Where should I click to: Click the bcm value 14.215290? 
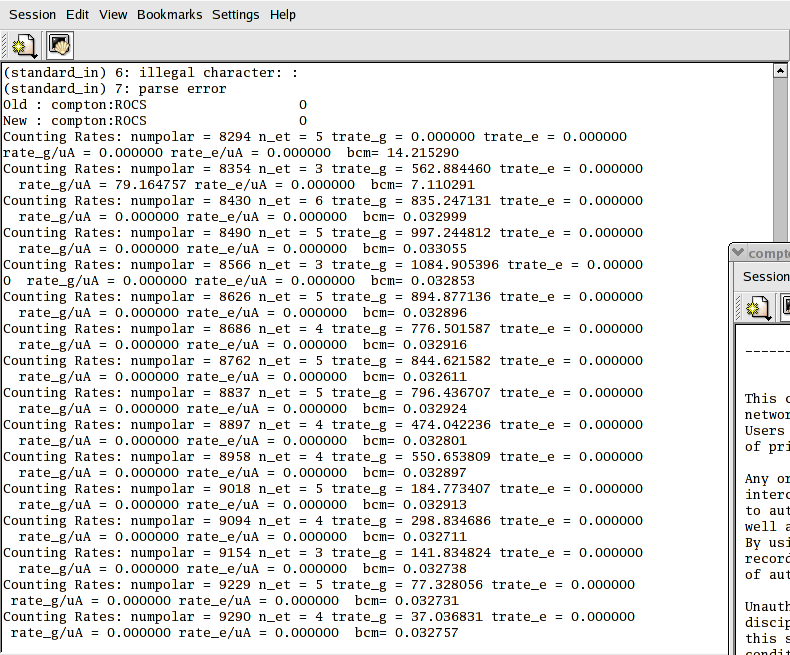(x=423, y=153)
